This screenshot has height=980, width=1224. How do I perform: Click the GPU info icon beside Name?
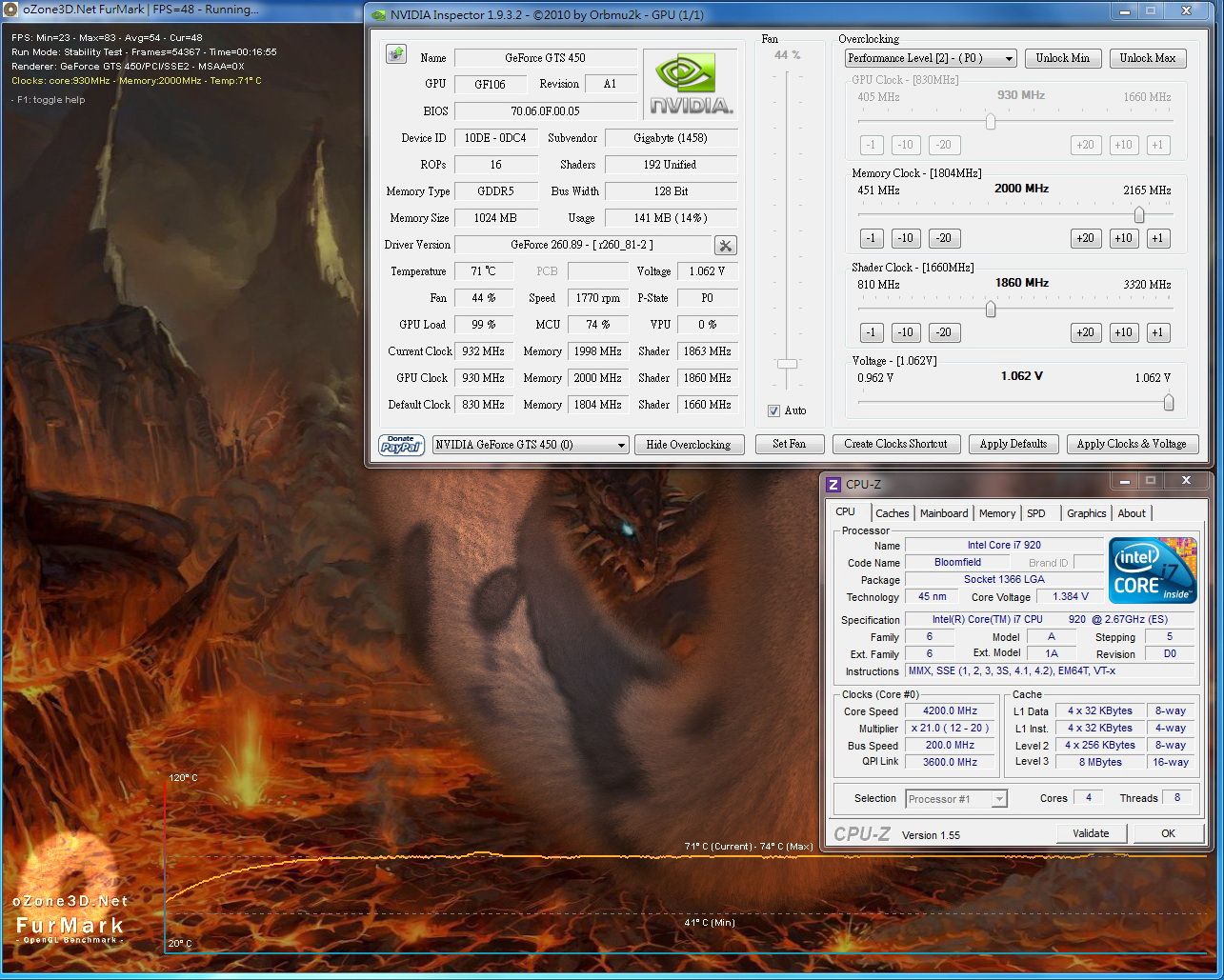click(395, 54)
